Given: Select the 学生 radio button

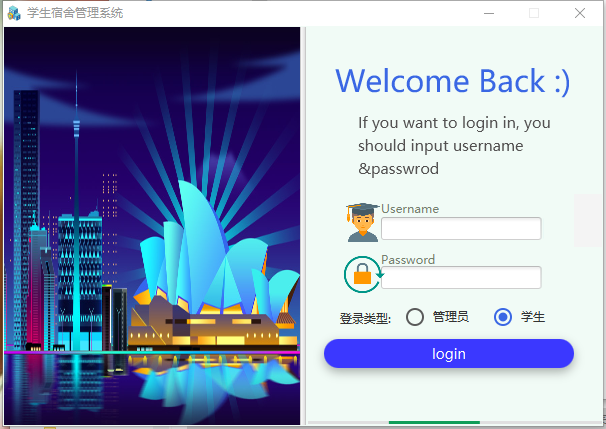Looking at the screenshot, I should coord(503,317).
